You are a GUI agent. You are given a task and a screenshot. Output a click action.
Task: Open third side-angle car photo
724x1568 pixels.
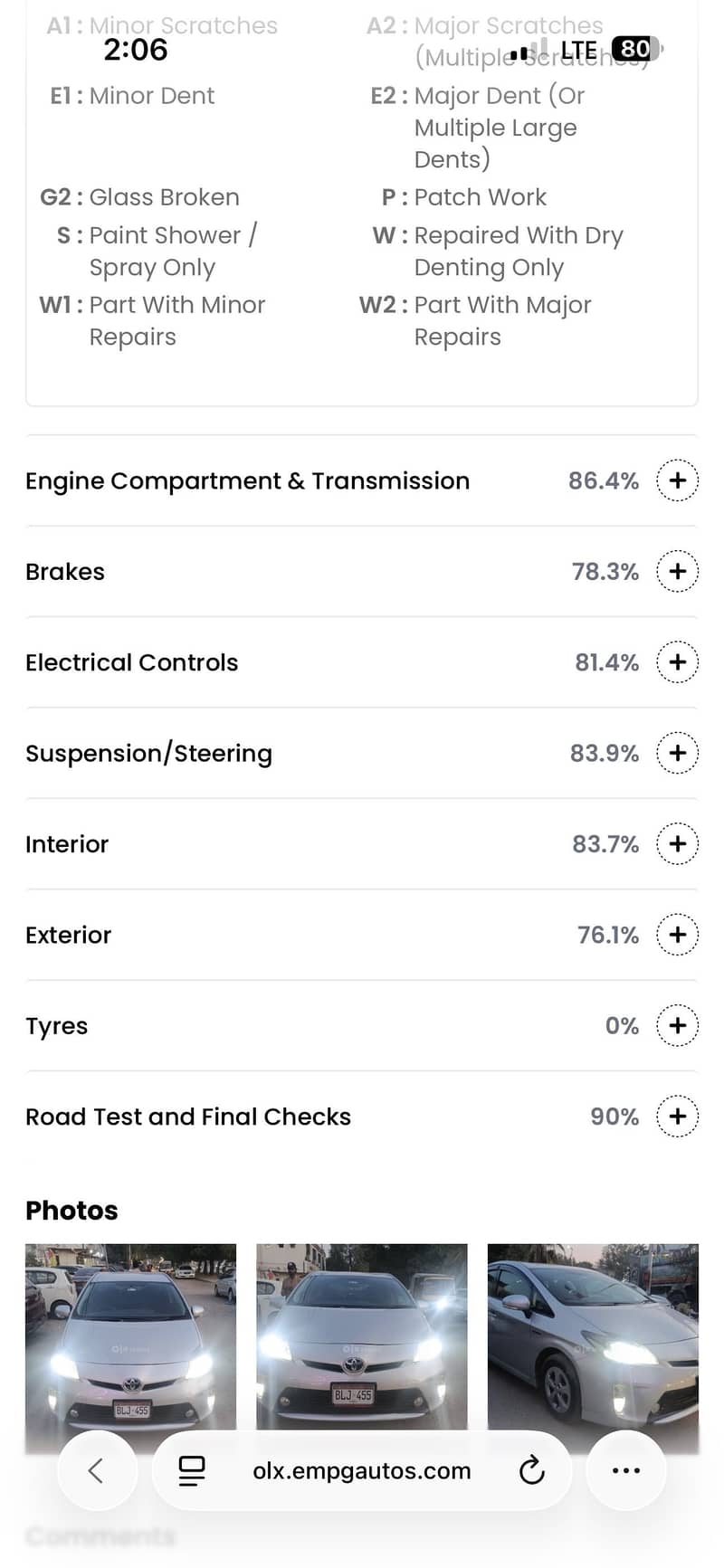tap(593, 1339)
